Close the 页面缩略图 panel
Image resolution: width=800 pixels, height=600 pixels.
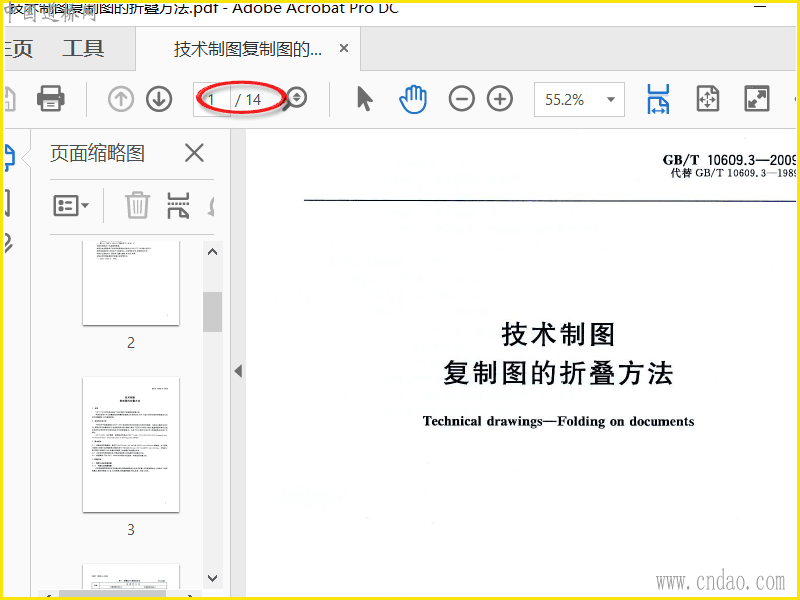click(194, 153)
